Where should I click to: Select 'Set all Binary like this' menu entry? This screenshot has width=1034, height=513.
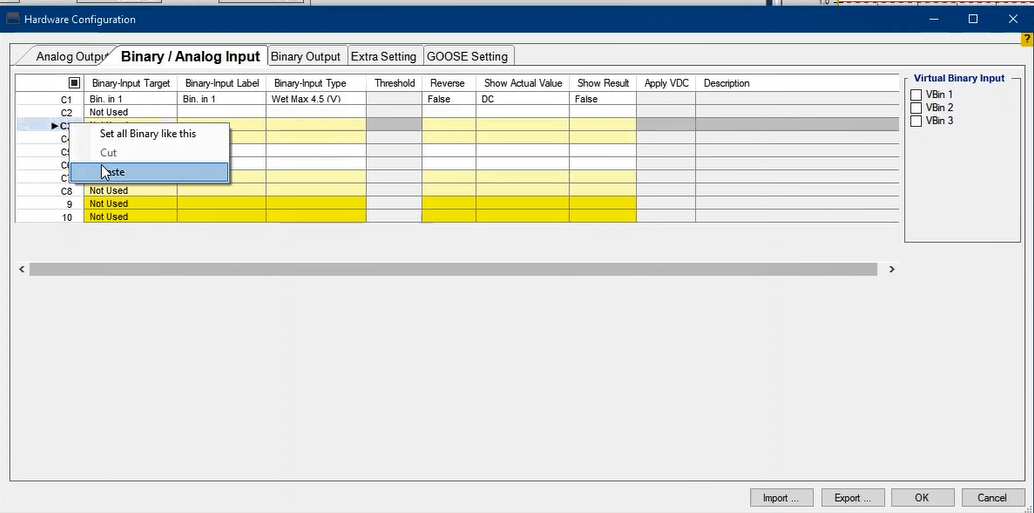148,133
